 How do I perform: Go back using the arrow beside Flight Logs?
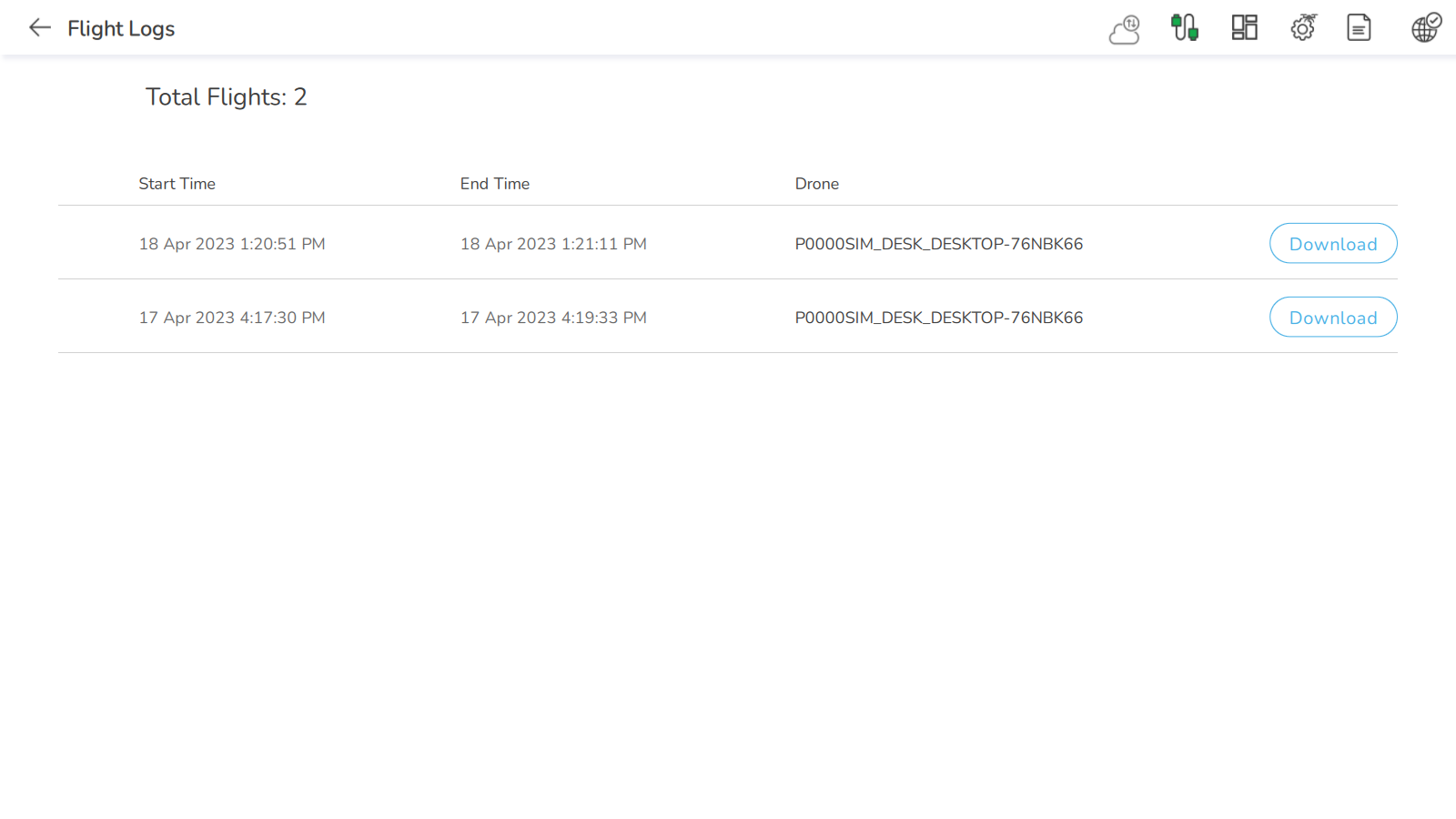[39, 28]
